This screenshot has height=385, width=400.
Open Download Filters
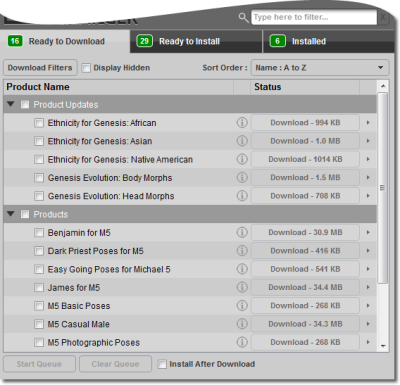click(40, 68)
